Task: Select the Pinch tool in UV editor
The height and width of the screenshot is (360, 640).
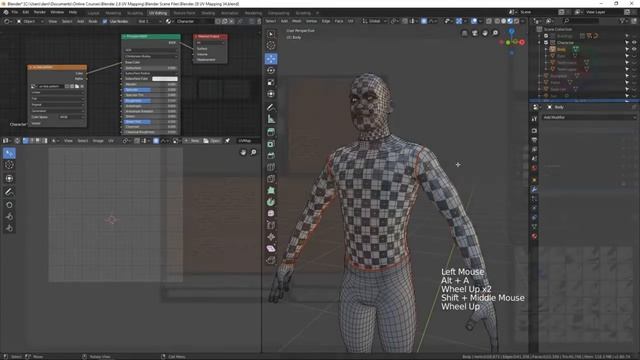Action: (x=9, y=228)
